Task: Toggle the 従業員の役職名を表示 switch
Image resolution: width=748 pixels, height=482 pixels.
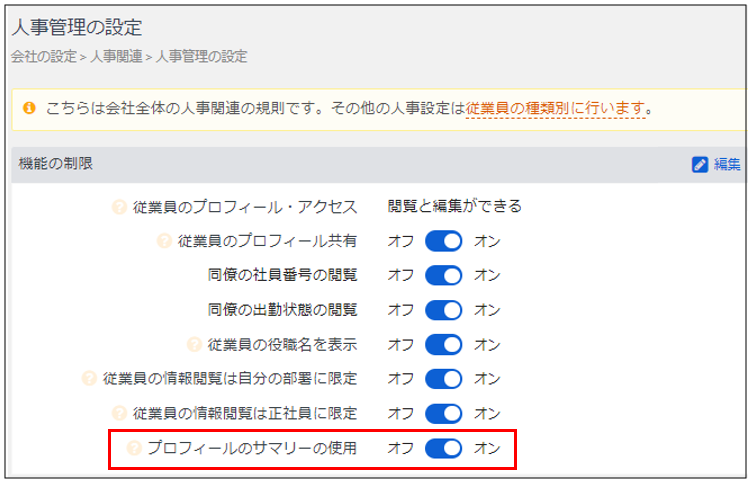Action: 443,345
